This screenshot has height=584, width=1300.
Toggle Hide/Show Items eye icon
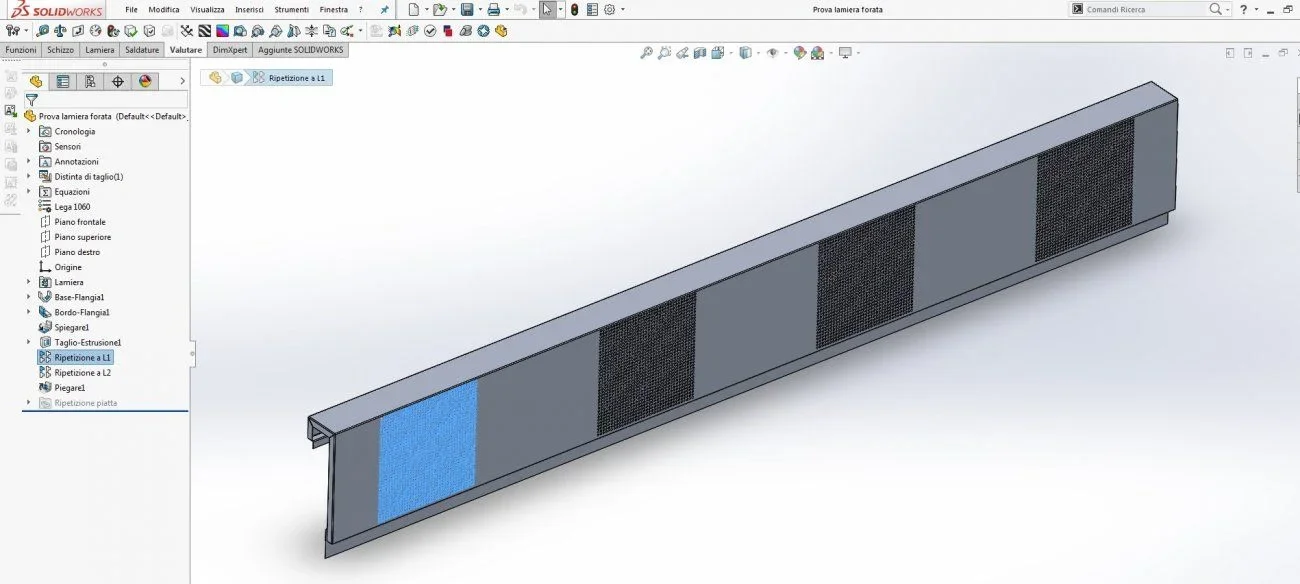pyautogui.click(x=772, y=53)
